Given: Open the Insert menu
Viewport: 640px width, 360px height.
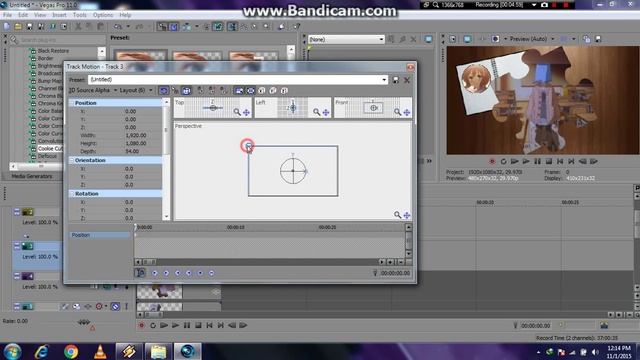Looking at the screenshot, I should 59,15.
